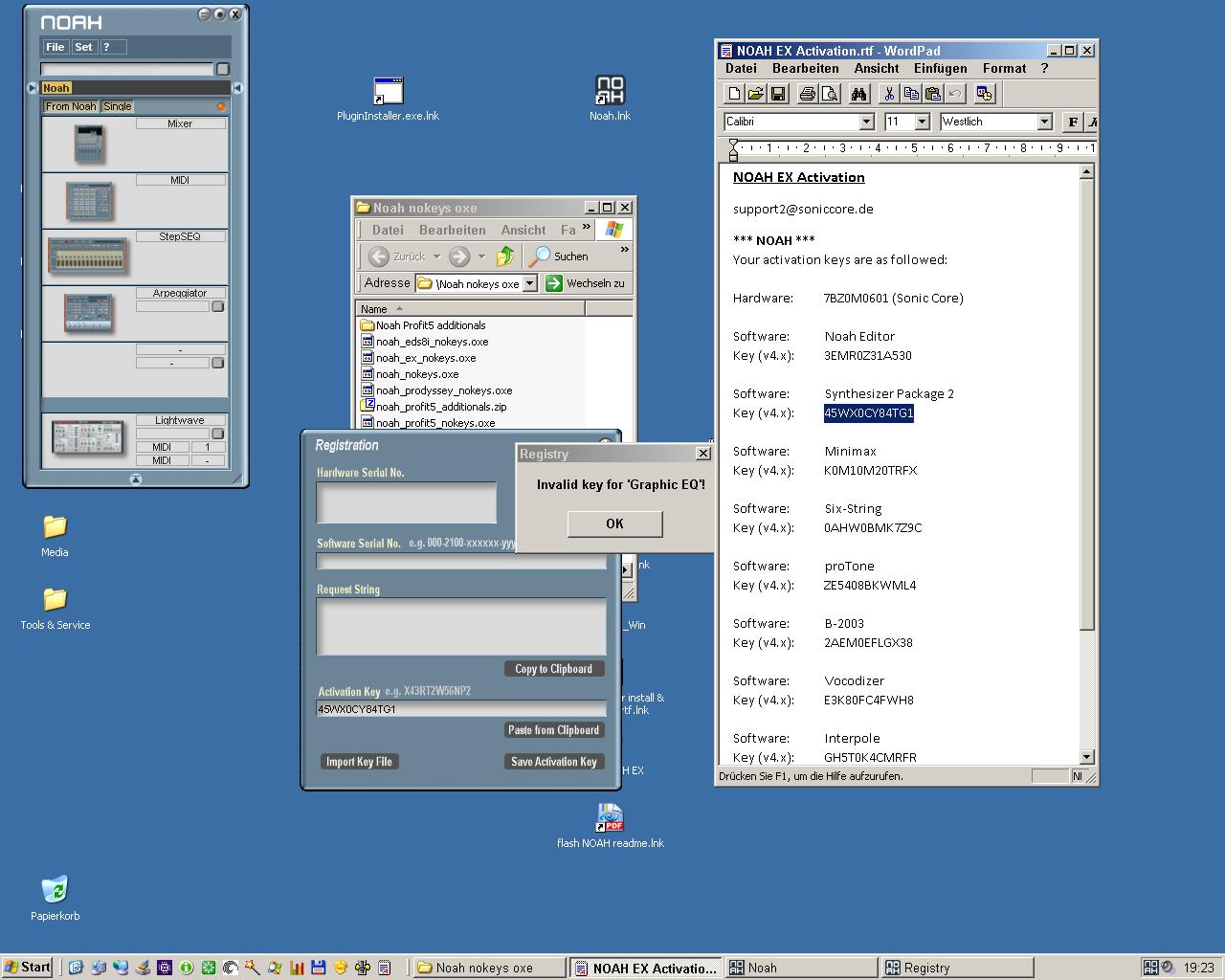Select the flash NOAH readme PDF shortcut
1225x980 pixels.
point(610,826)
